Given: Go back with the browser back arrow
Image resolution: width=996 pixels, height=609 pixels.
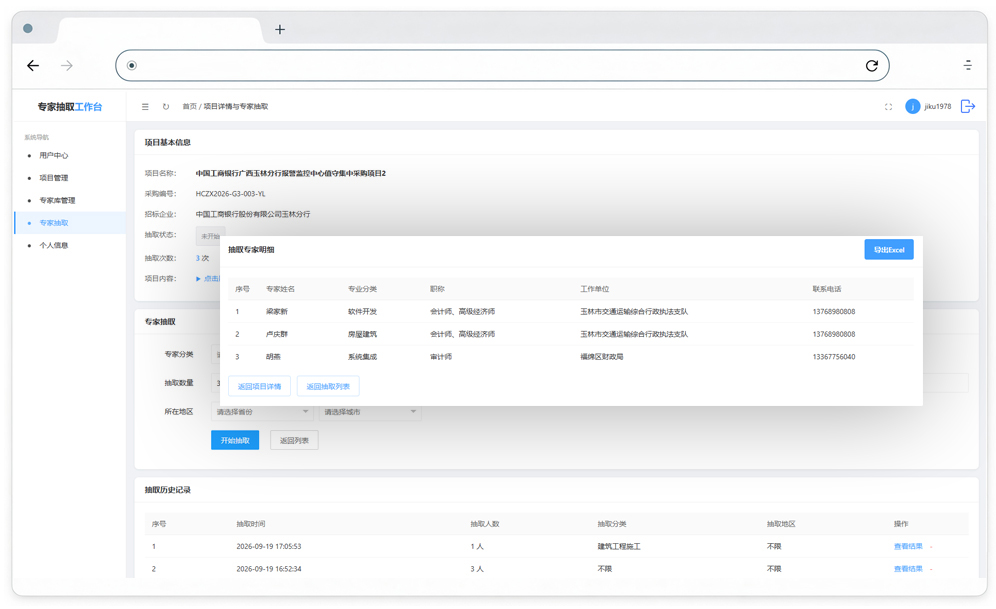Looking at the screenshot, I should pos(33,65).
